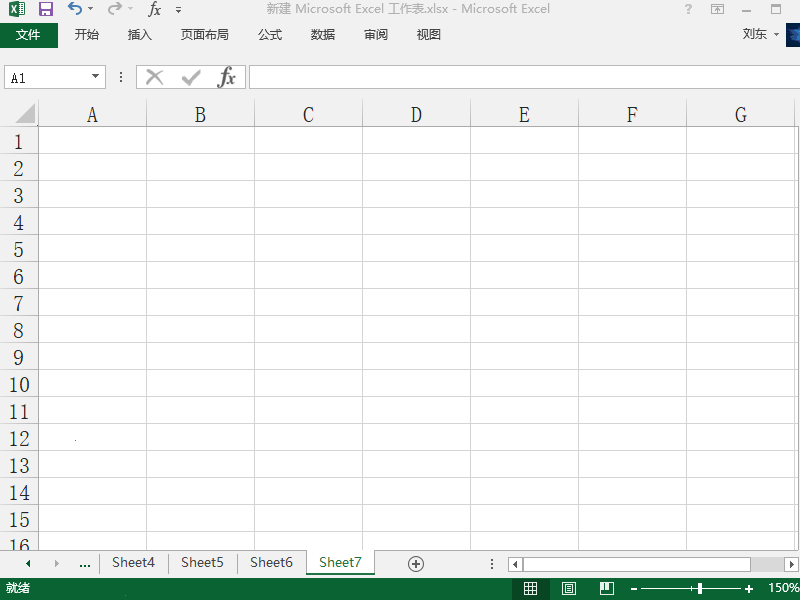
Task: Click the 150% zoom level text
Action: click(783, 589)
